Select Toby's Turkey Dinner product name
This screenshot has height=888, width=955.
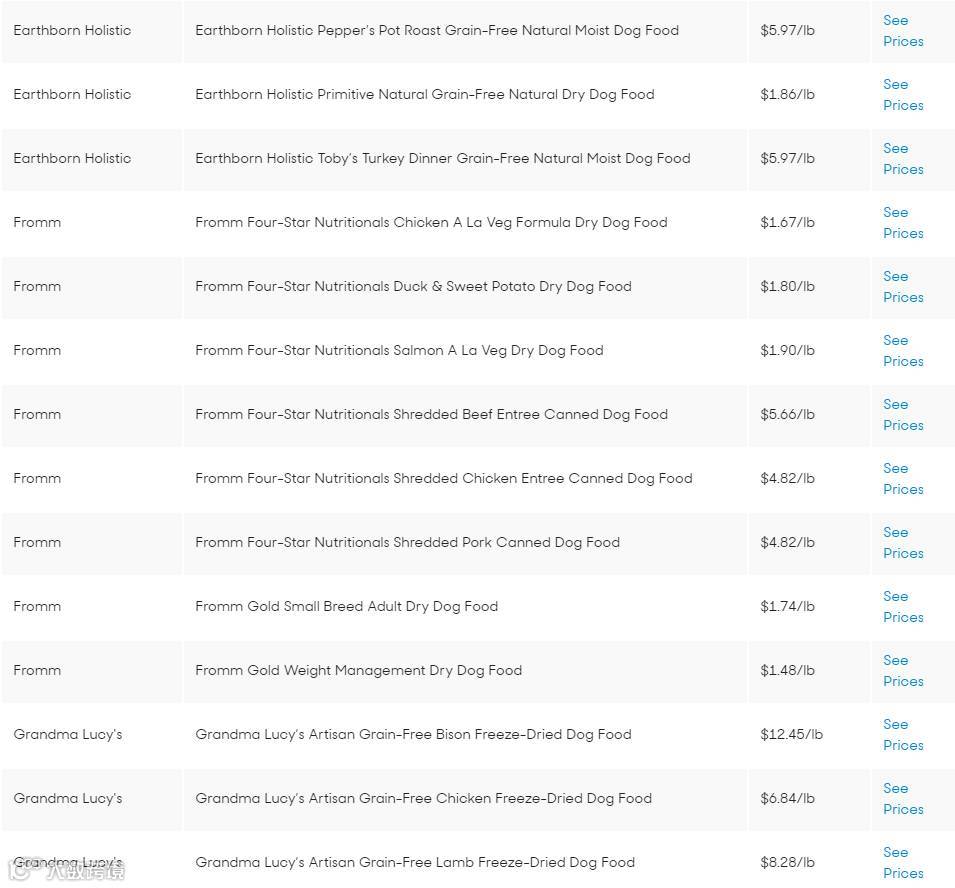pyautogui.click(x=443, y=158)
